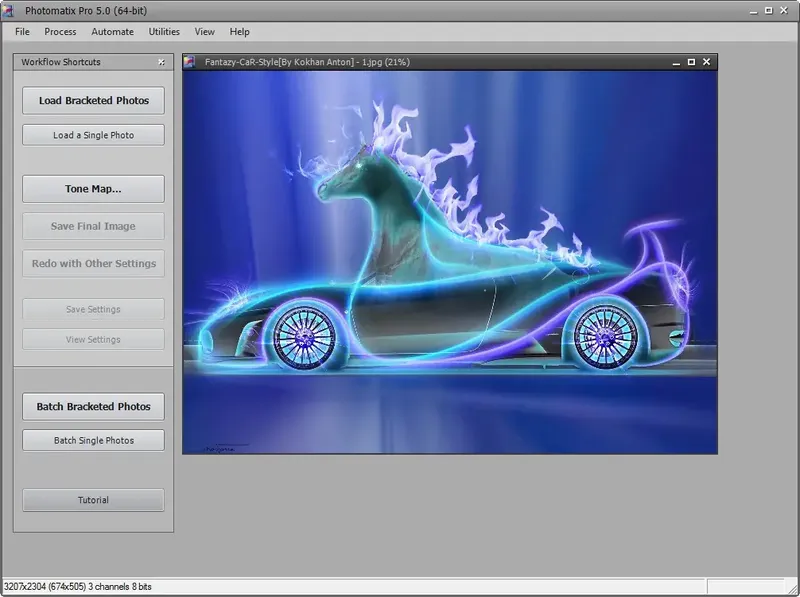
Task: Open the File menu
Action: pyautogui.click(x=22, y=32)
